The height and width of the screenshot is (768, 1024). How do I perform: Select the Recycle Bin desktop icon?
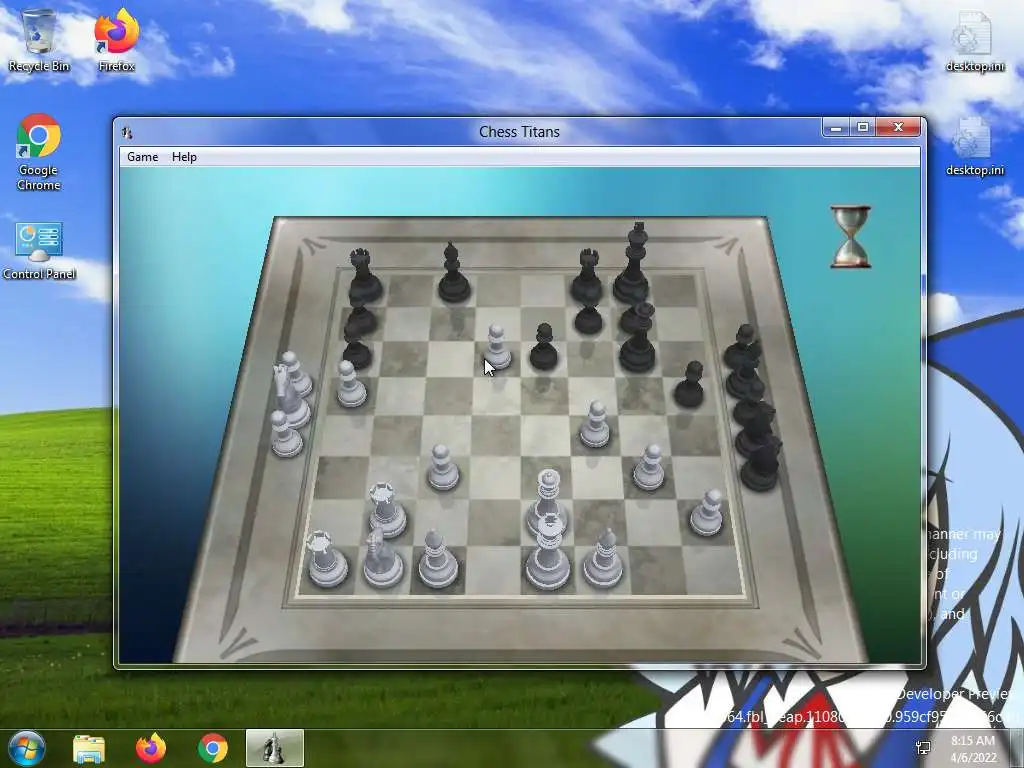pos(39,40)
